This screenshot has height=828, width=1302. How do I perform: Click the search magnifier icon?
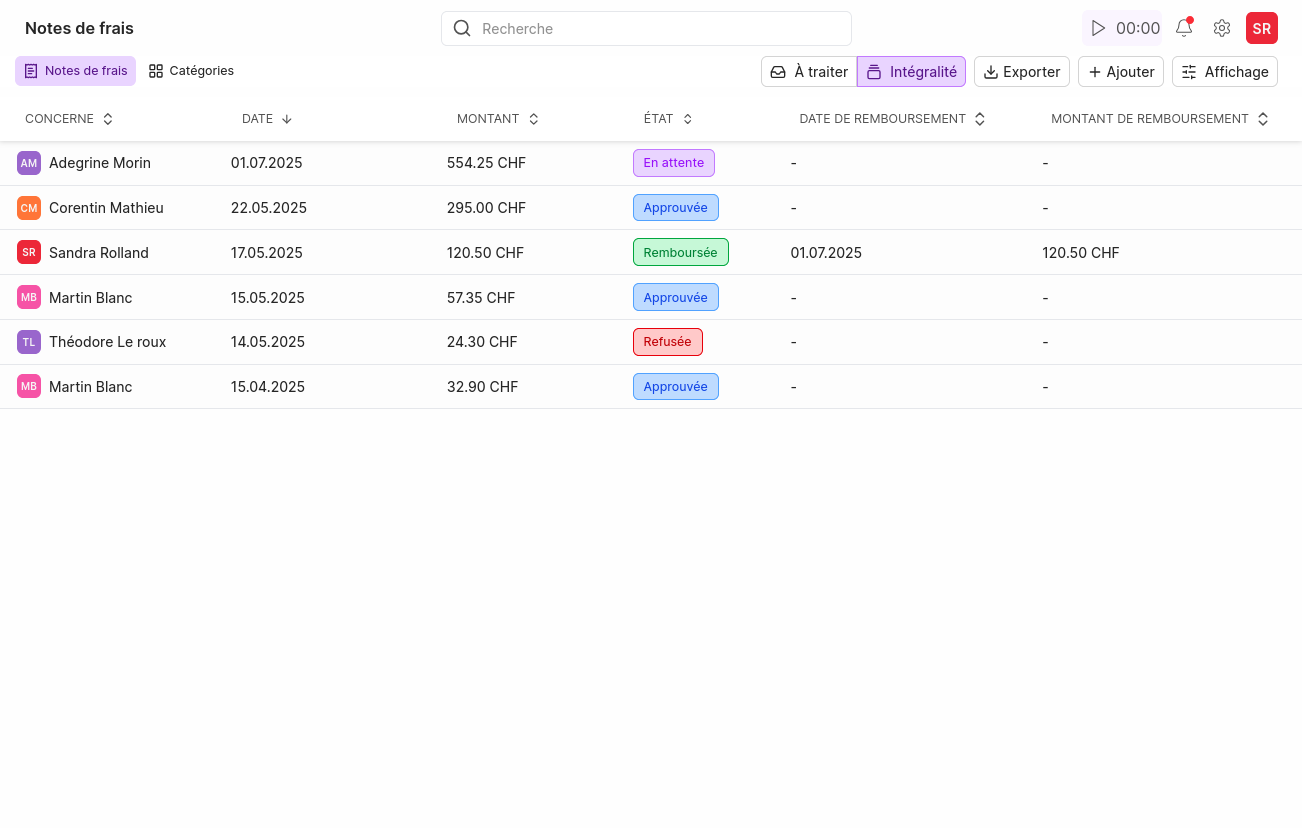[462, 28]
